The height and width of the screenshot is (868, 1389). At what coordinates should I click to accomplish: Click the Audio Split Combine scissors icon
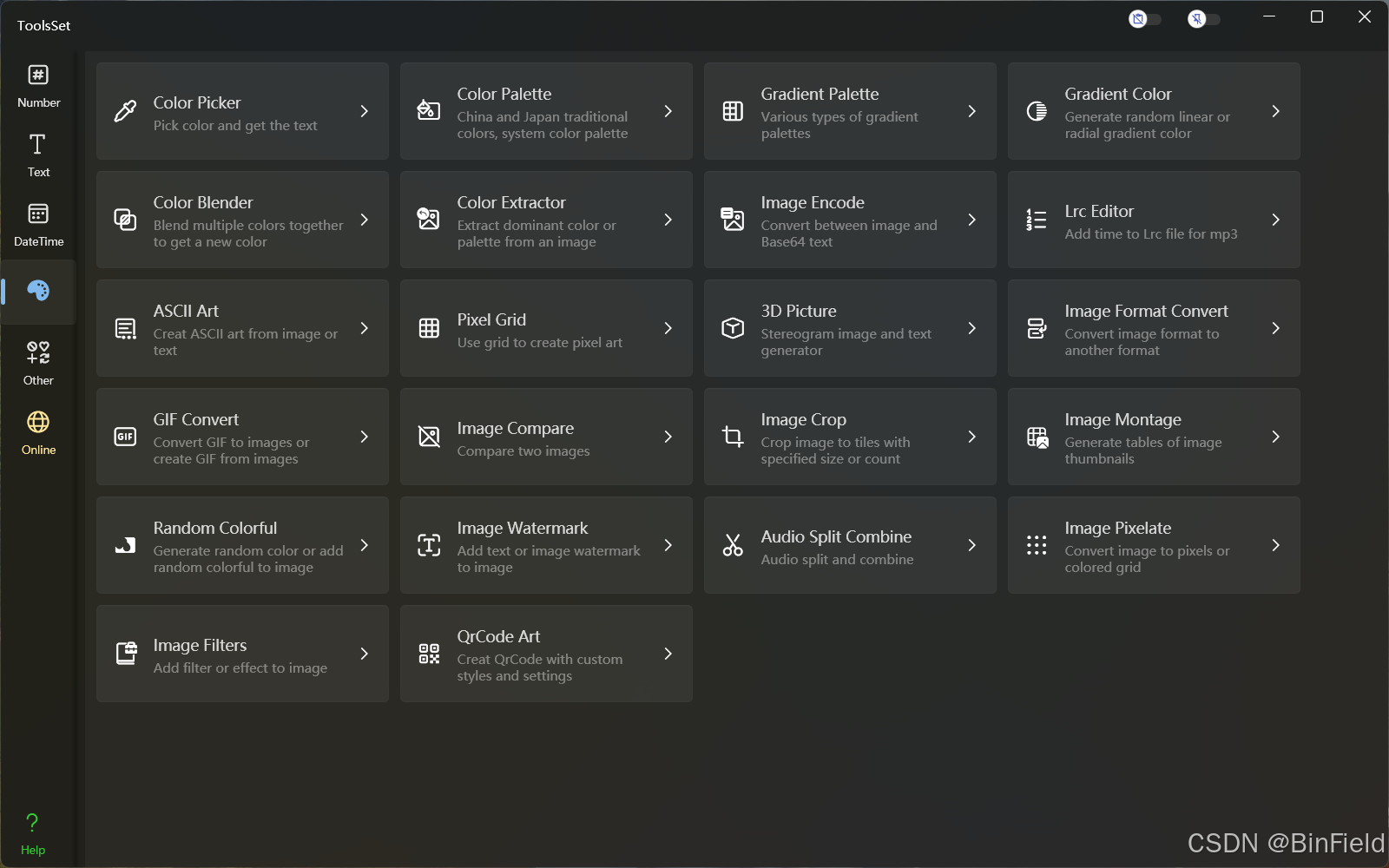click(x=733, y=545)
